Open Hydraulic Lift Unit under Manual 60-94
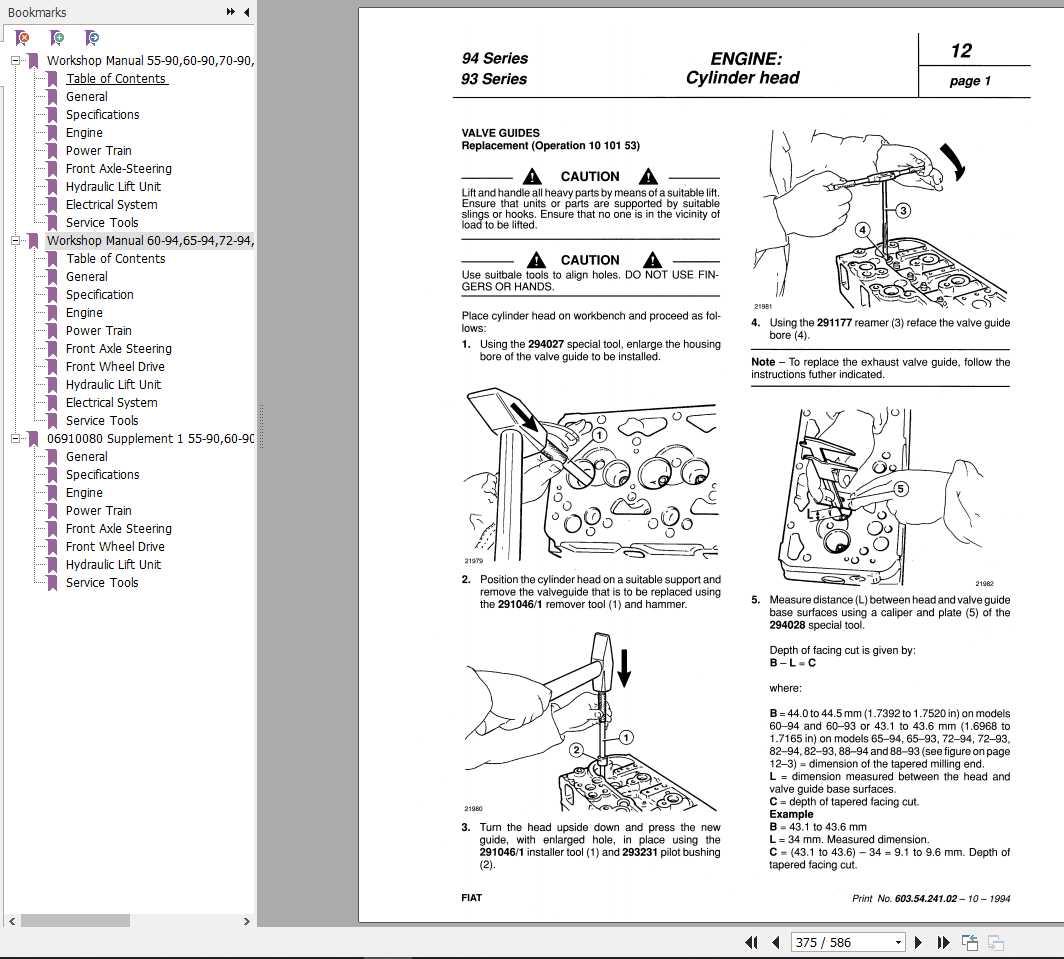This screenshot has height=959, width=1064. tap(113, 384)
